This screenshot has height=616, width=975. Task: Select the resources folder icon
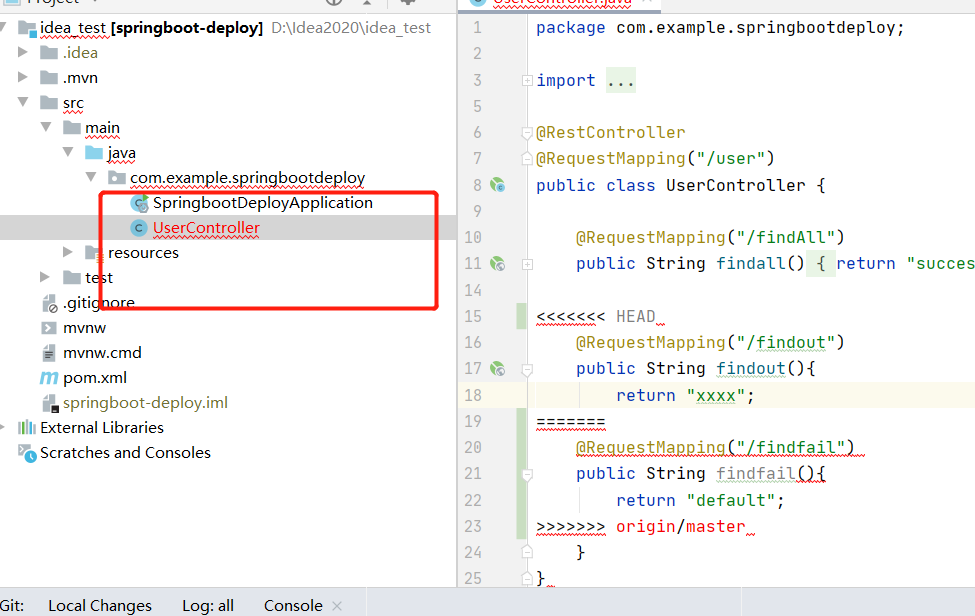coord(94,252)
